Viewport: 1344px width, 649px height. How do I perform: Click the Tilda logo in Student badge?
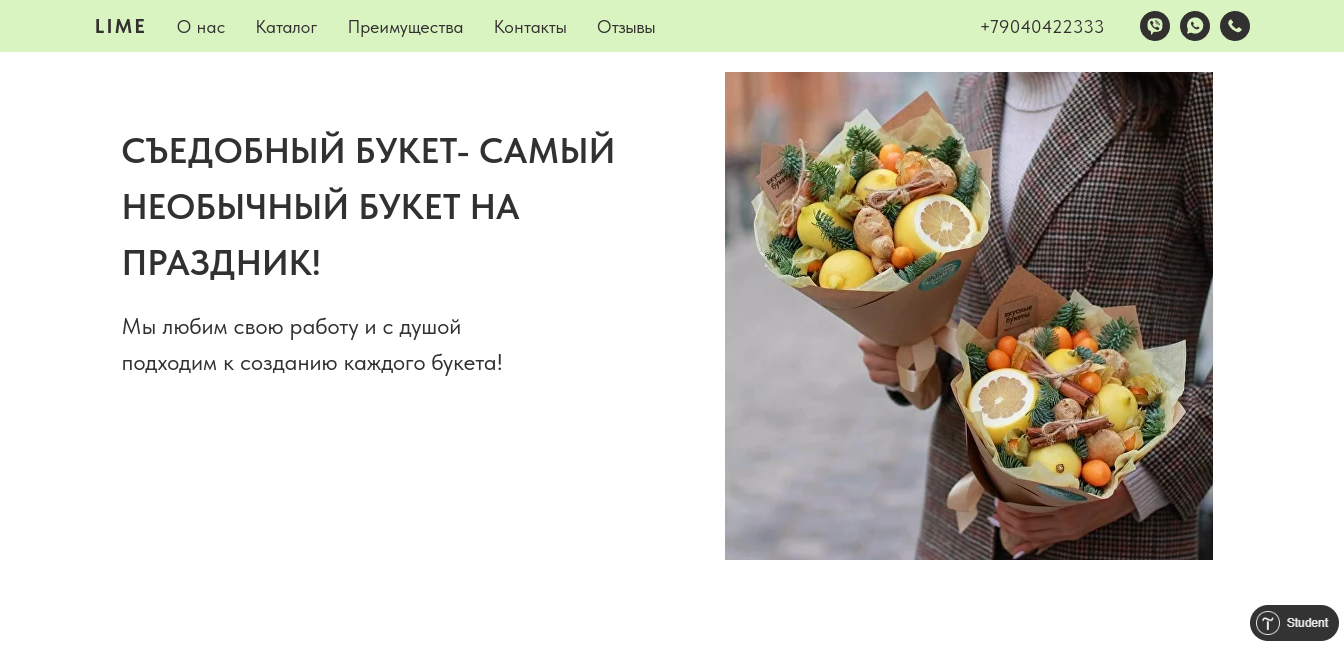tap(1268, 623)
